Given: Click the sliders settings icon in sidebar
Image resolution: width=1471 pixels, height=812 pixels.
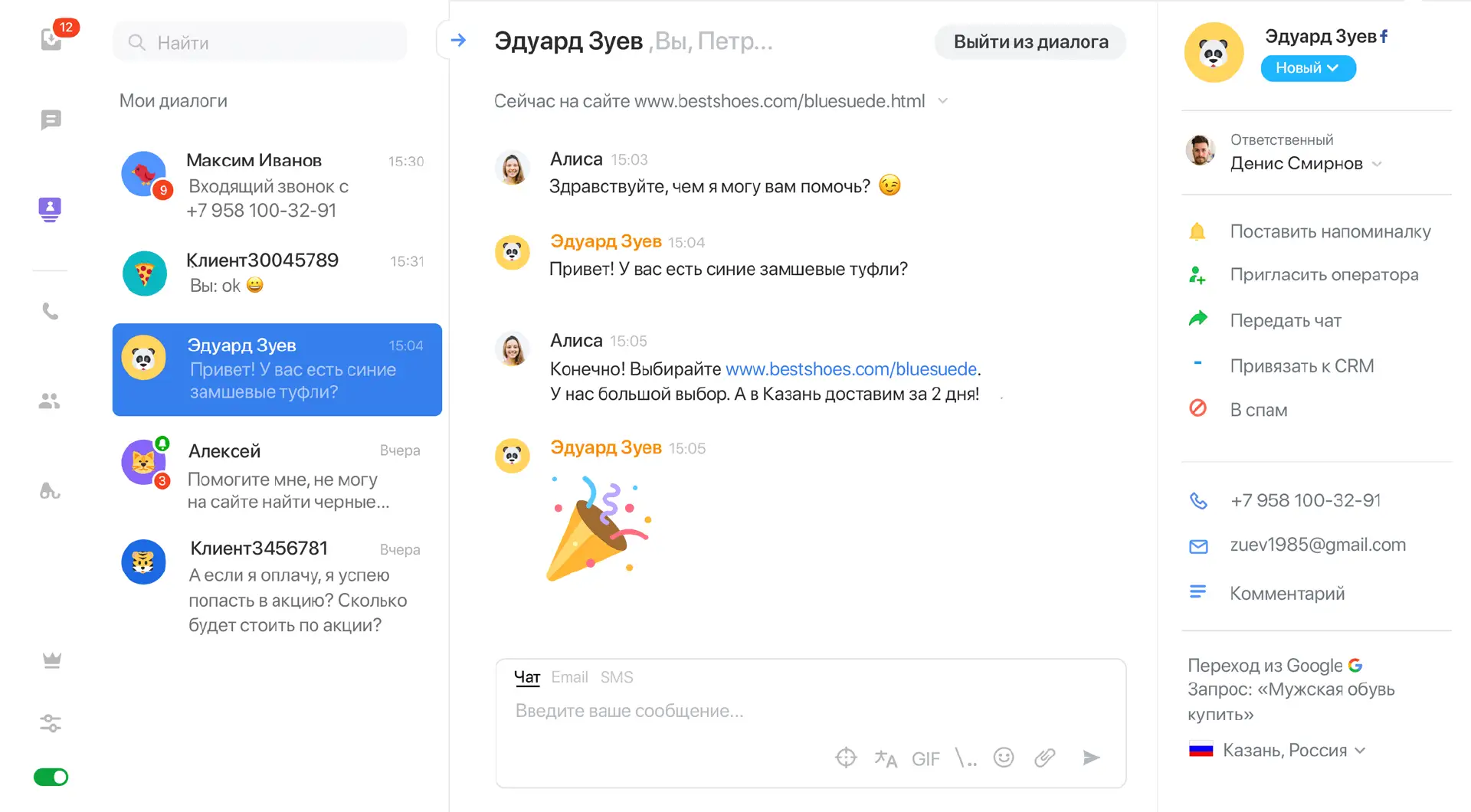Looking at the screenshot, I should (x=51, y=723).
